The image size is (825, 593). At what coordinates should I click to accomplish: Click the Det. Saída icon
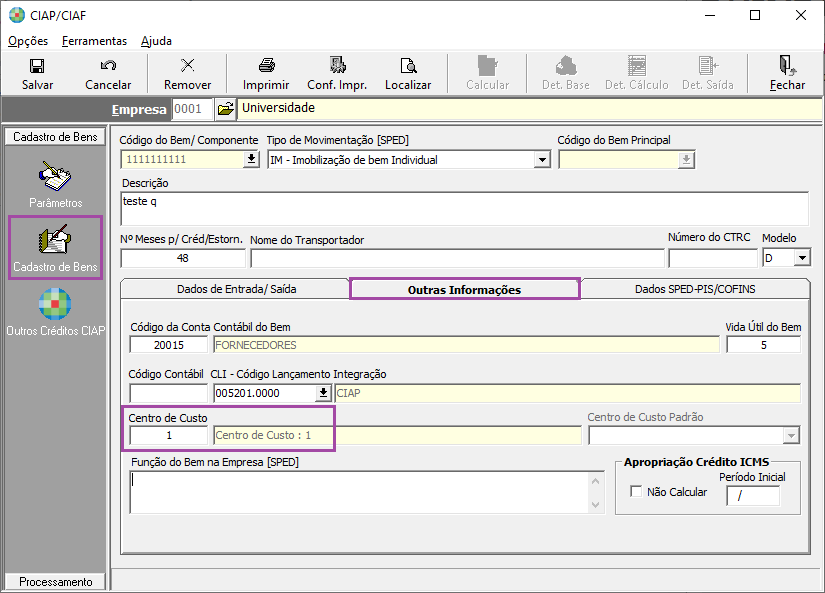pyautogui.click(x=708, y=66)
